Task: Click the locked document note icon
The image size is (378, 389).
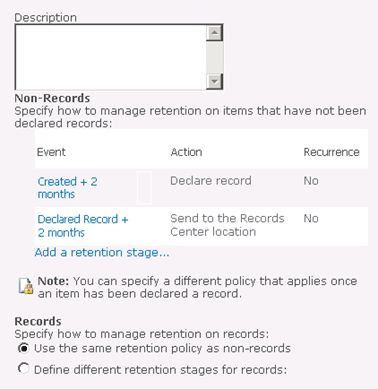Action: 26,286
